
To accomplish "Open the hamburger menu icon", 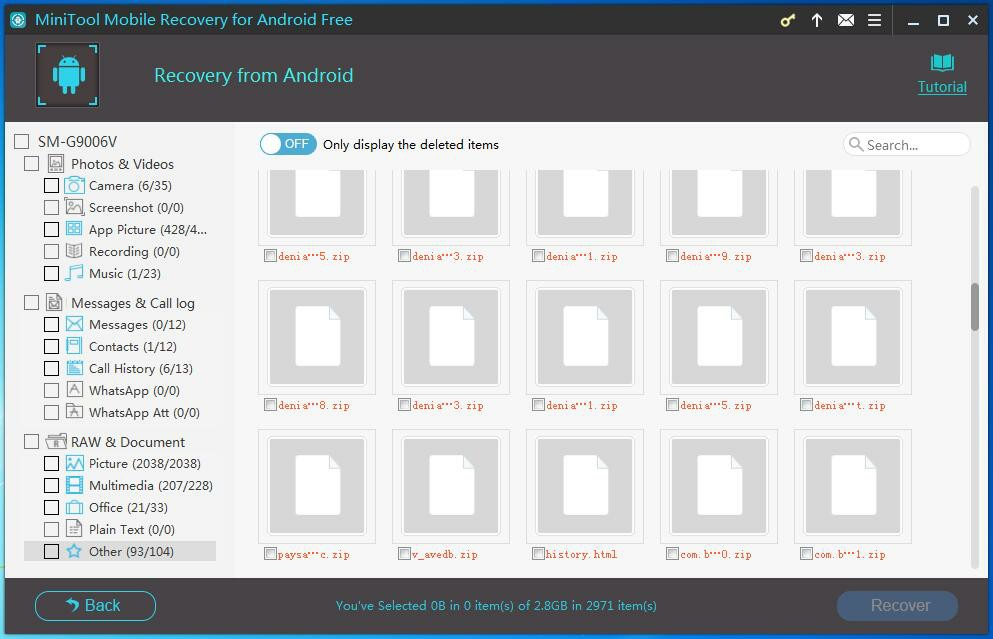I will (x=874, y=19).
